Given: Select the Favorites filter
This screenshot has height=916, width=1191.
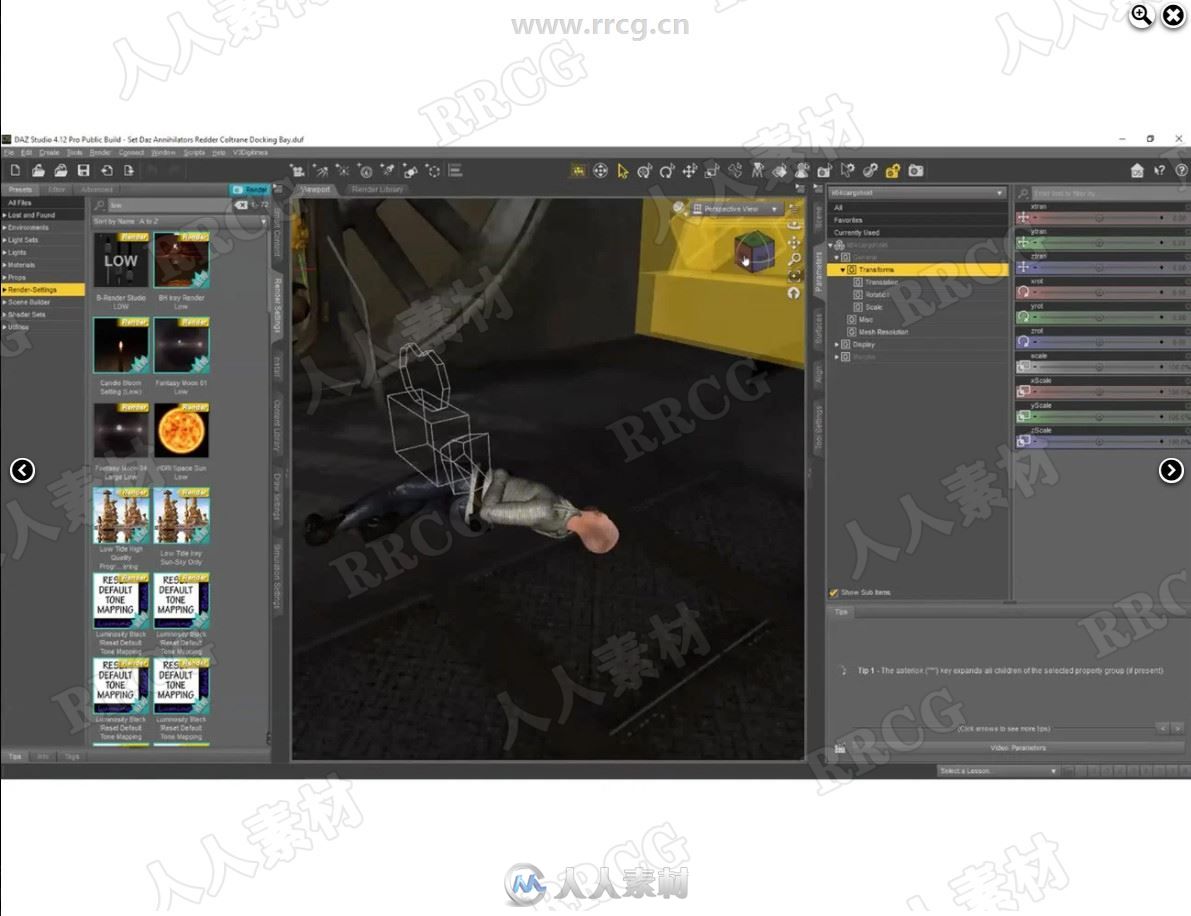Looking at the screenshot, I should [x=917, y=220].
